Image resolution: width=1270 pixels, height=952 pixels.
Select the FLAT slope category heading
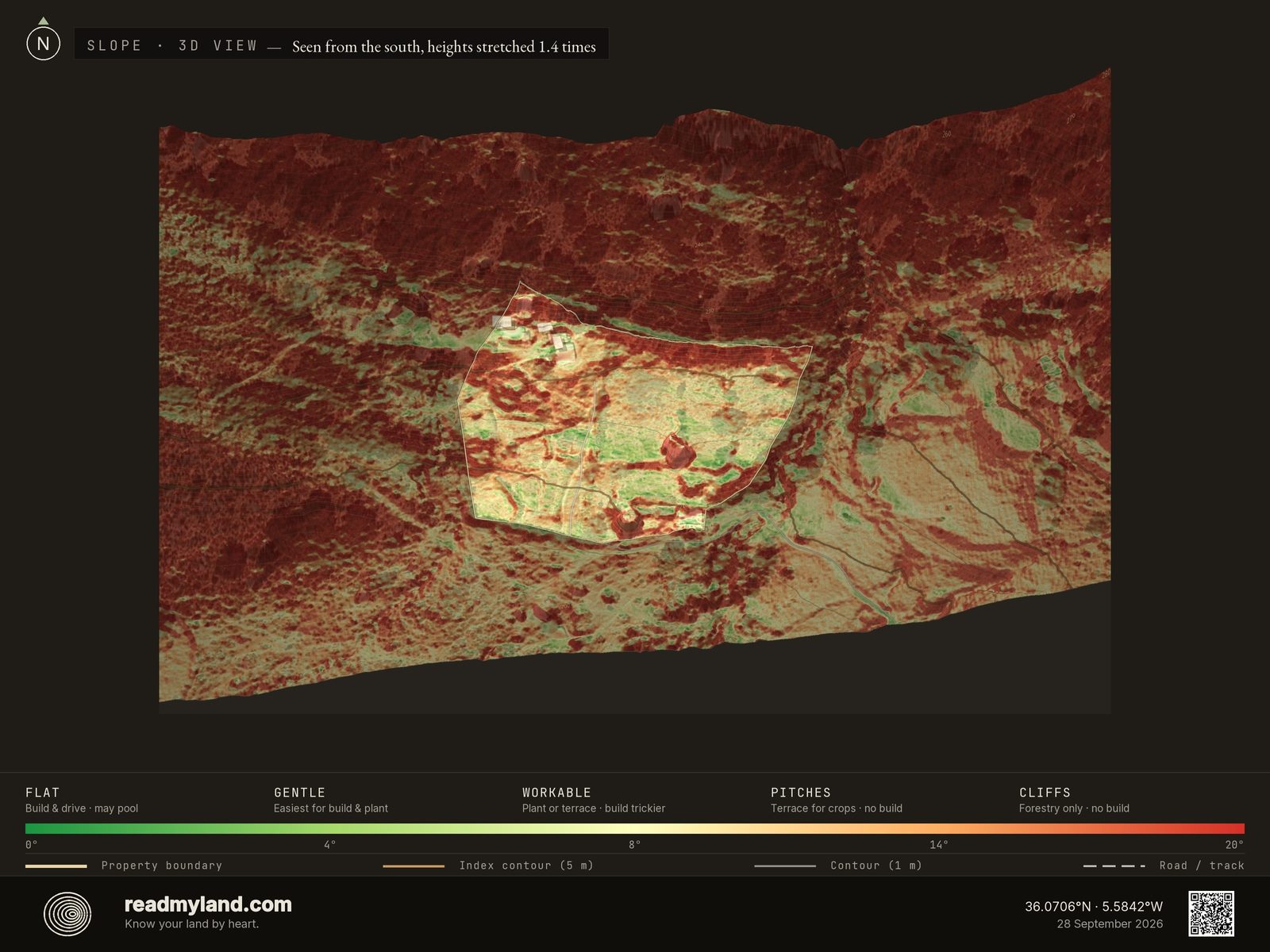pos(43,793)
